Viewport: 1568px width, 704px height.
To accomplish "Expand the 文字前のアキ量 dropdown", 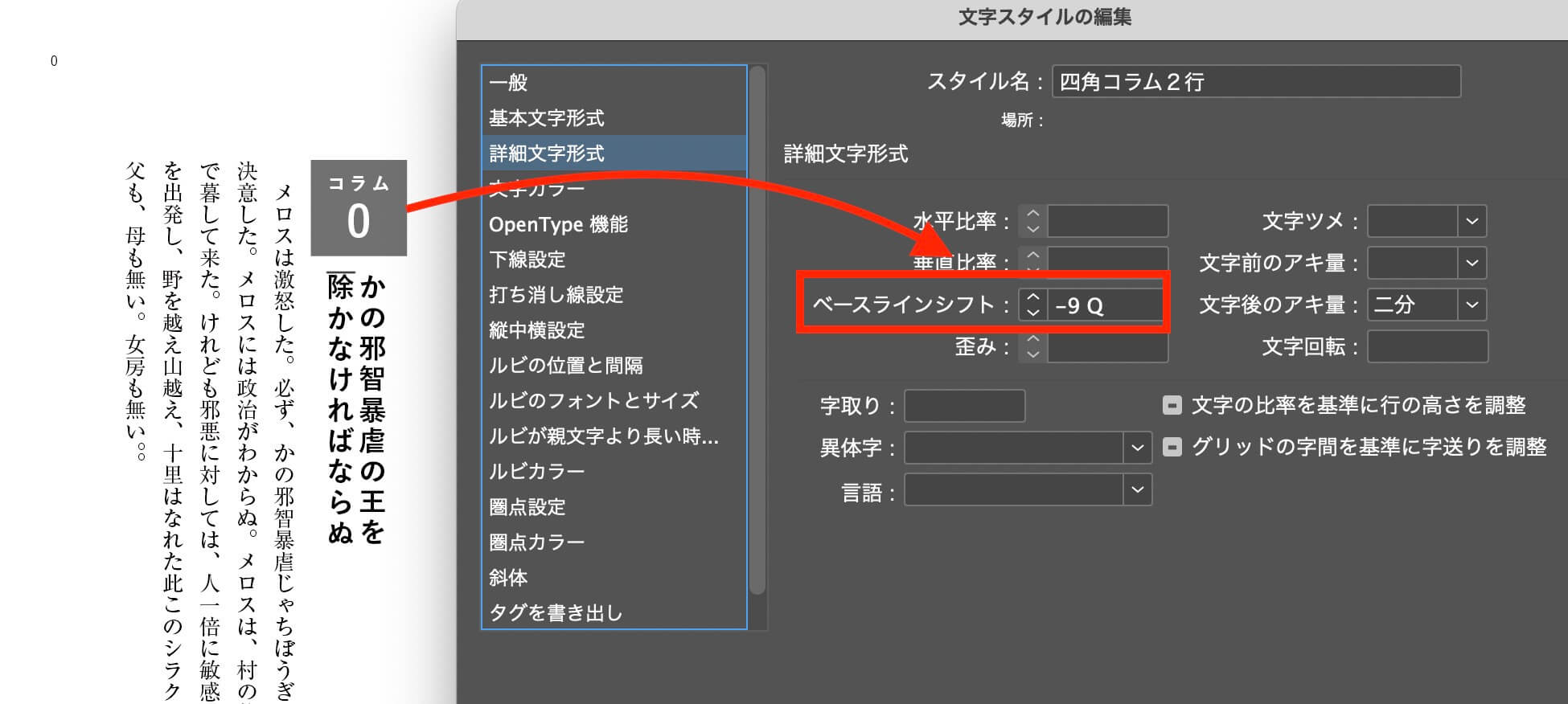I will [x=1472, y=263].
